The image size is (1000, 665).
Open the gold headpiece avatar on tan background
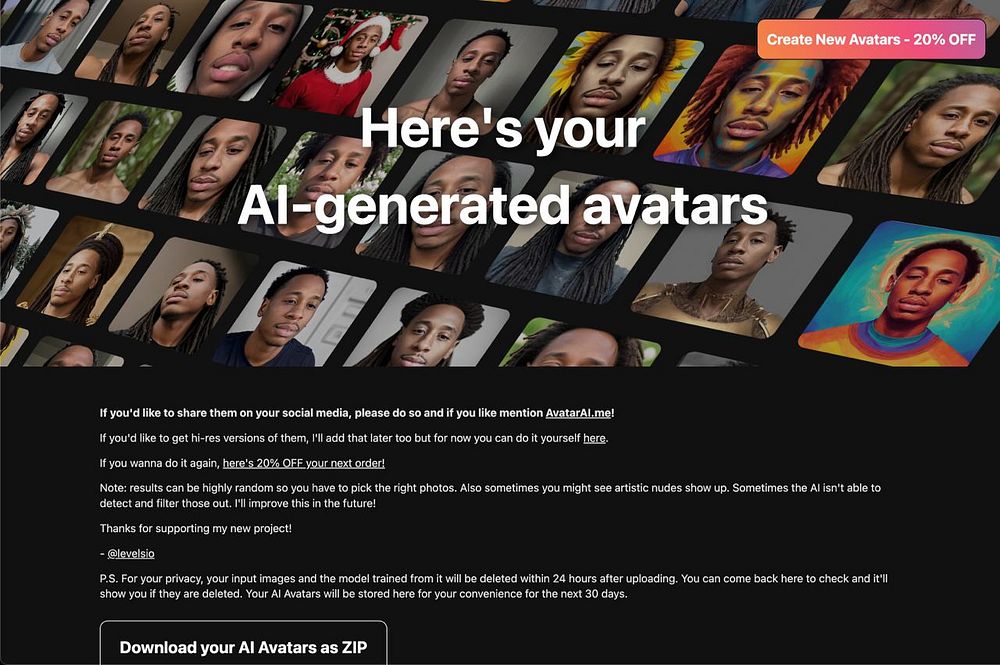[83, 271]
